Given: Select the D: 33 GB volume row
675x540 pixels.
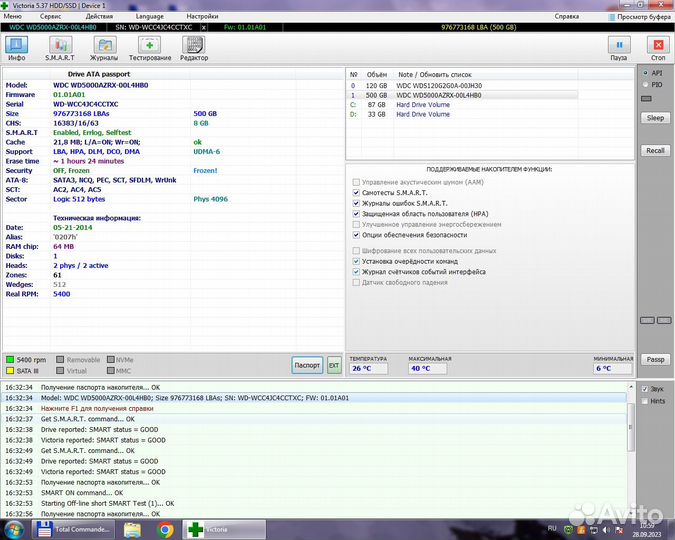Looking at the screenshot, I should (463, 114).
